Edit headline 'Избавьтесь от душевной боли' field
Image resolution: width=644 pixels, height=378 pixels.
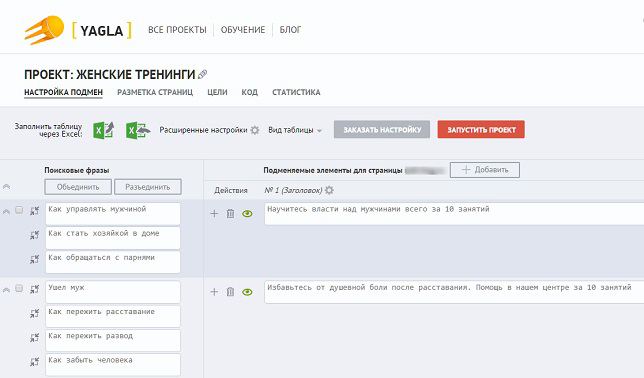(x=454, y=292)
